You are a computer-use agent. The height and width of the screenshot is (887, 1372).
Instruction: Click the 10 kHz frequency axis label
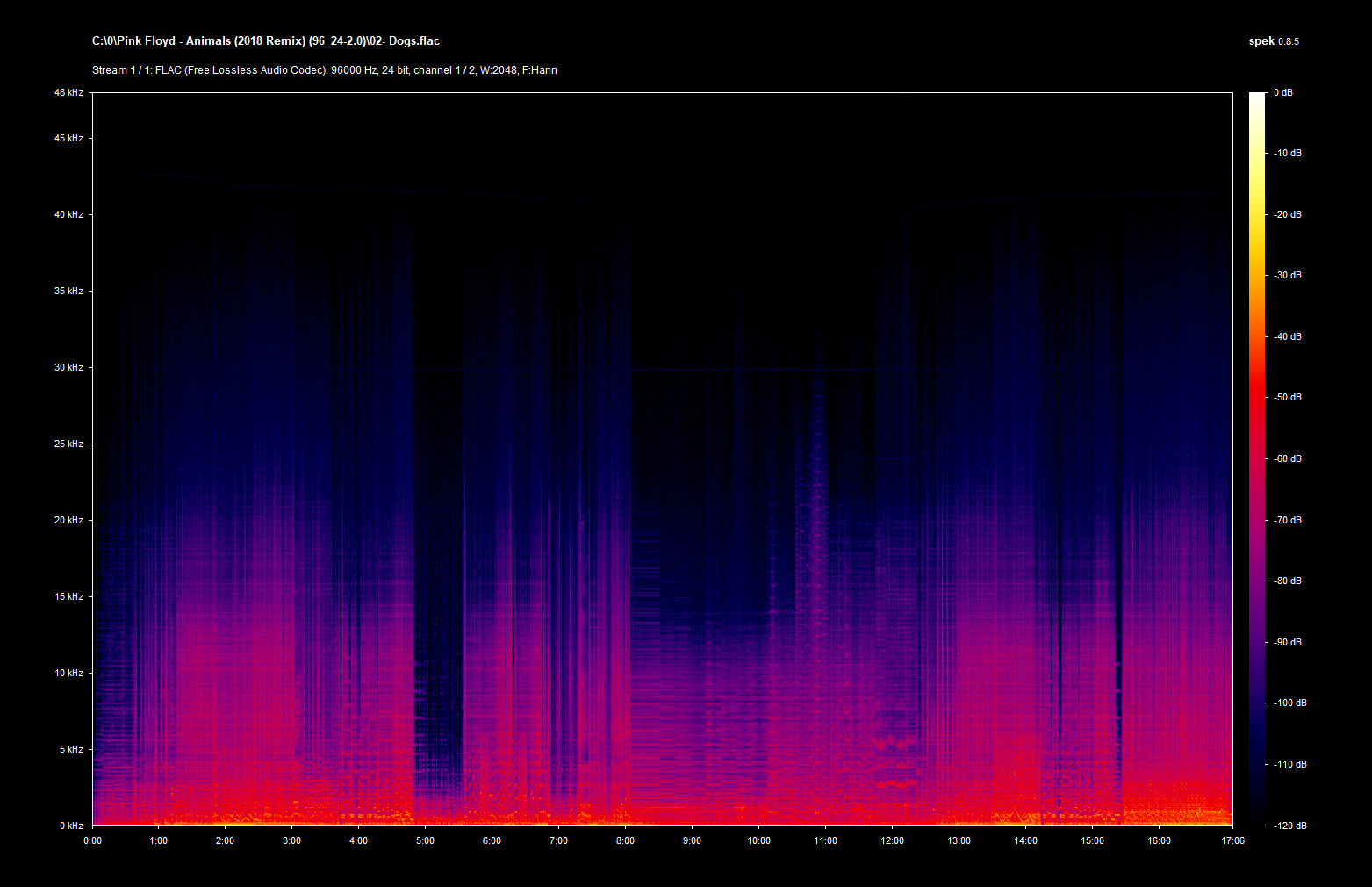(x=68, y=673)
